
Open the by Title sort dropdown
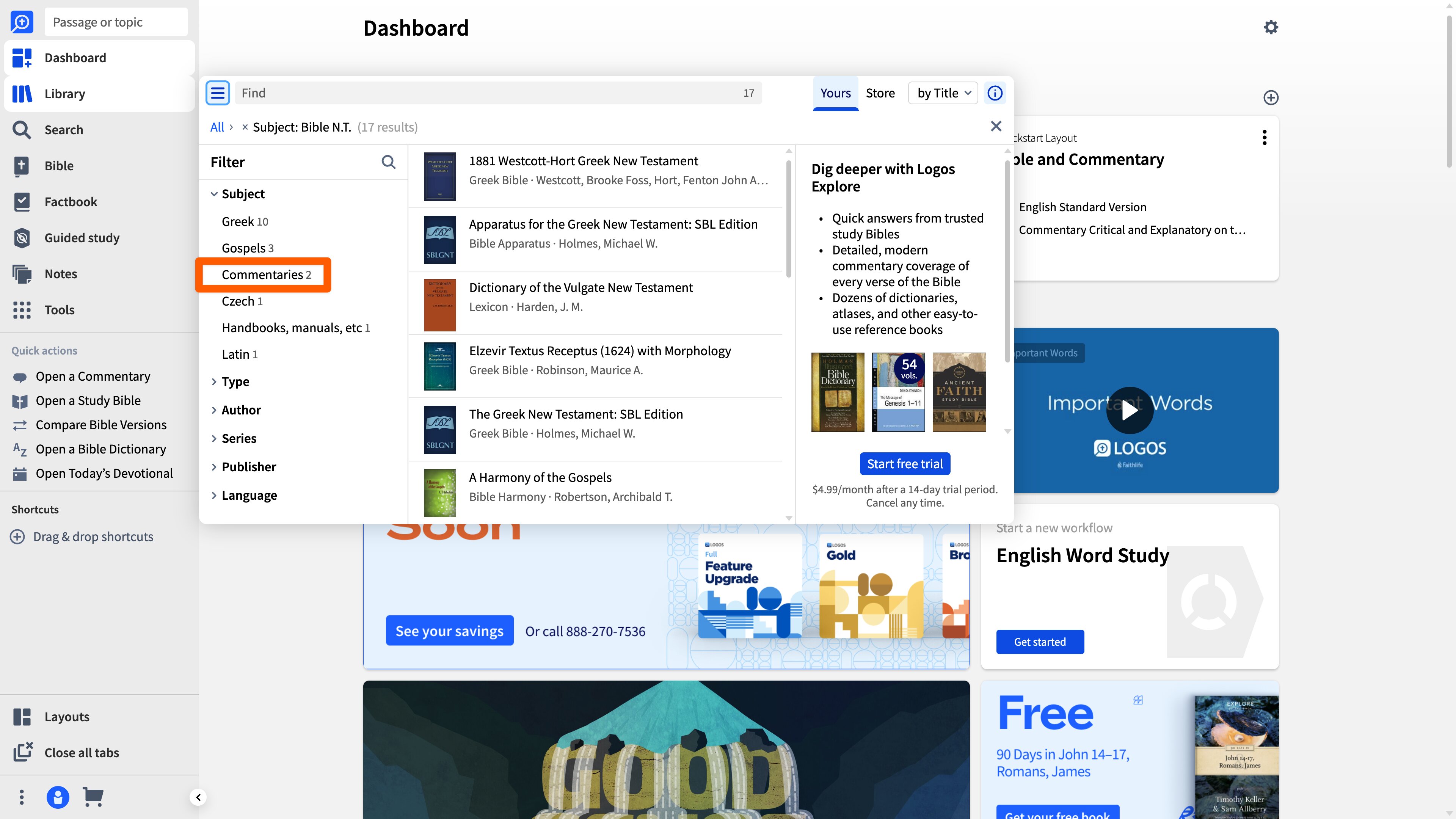943,93
